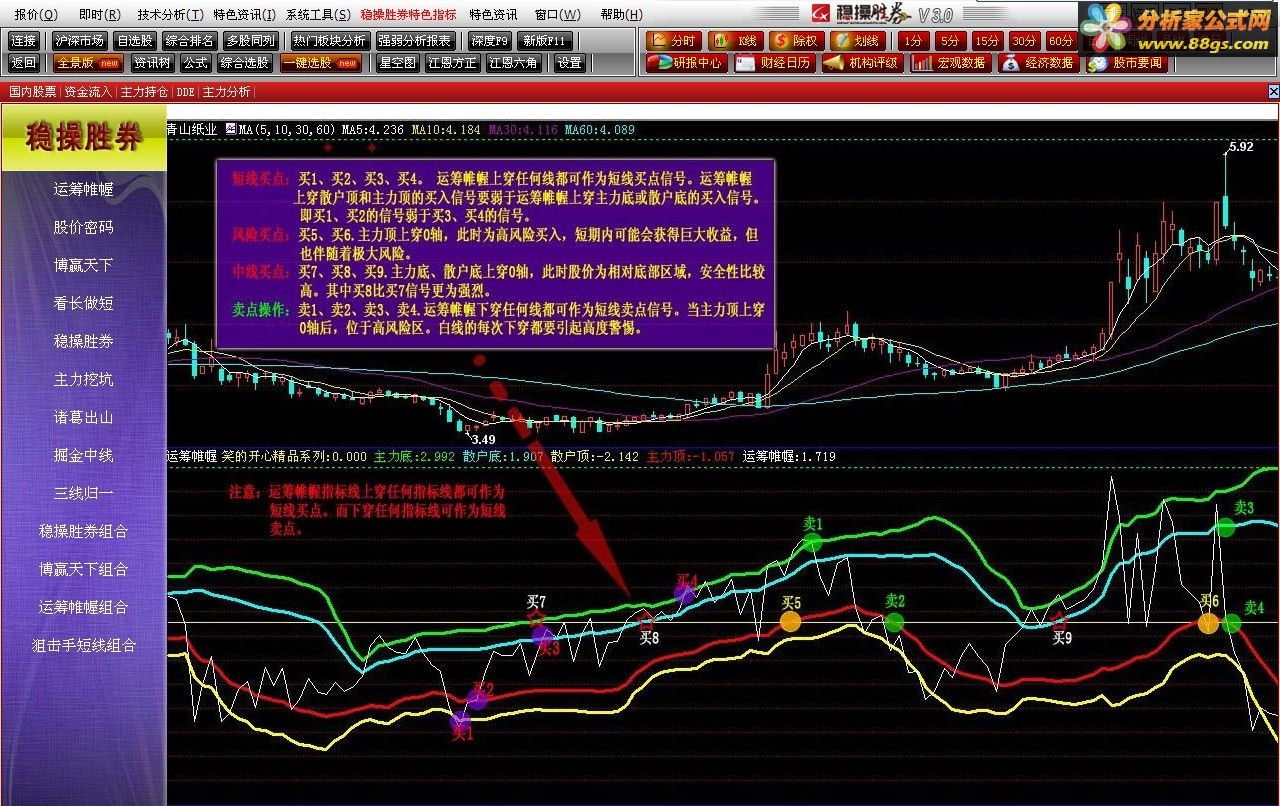1280x806 pixels.
Task: Click the 沪深市场 button
Action: click(x=80, y=41)
